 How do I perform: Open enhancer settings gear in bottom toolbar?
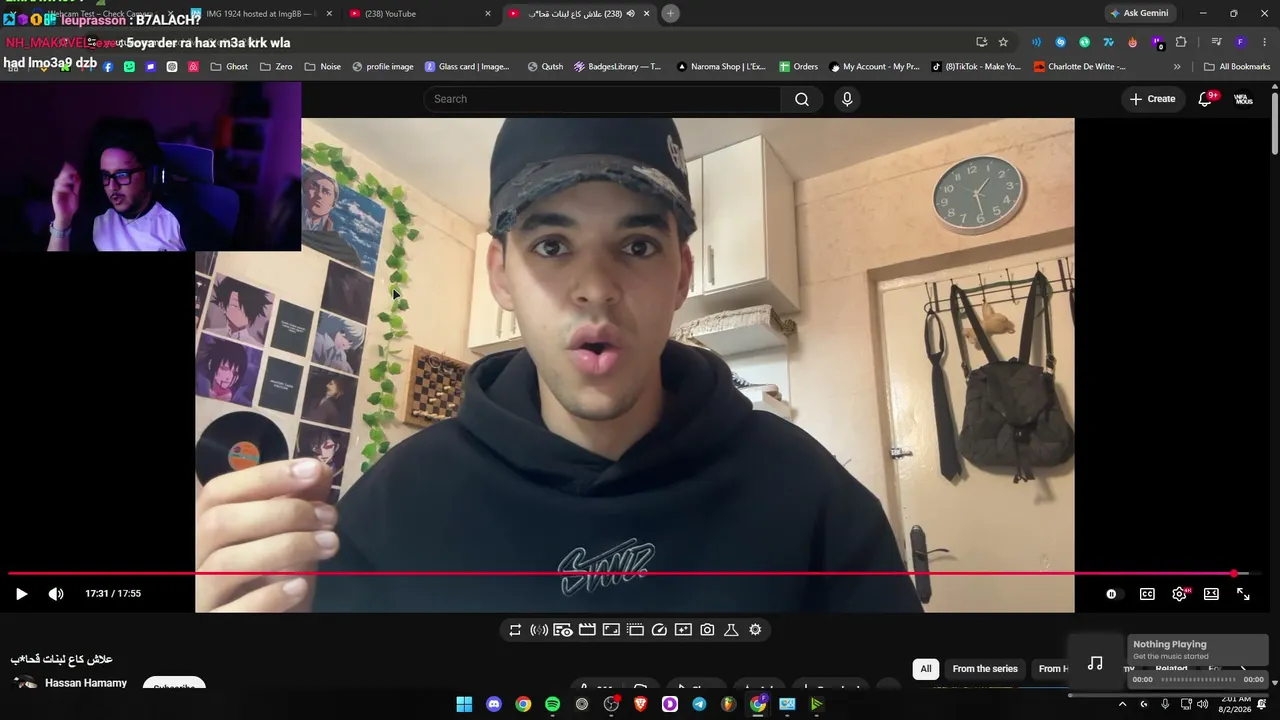755,630
